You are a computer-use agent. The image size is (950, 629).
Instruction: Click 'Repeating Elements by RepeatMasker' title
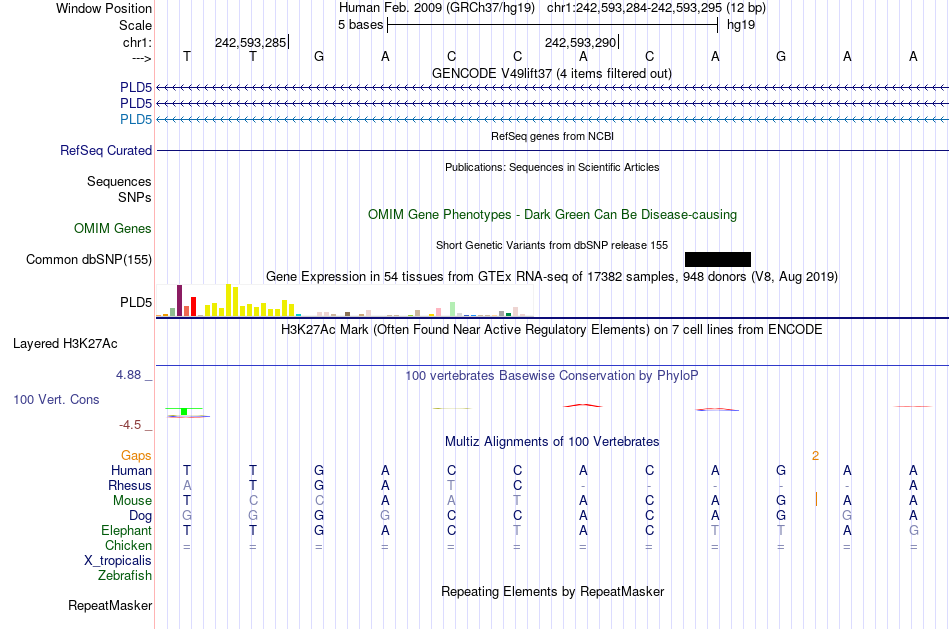(552, 591)
